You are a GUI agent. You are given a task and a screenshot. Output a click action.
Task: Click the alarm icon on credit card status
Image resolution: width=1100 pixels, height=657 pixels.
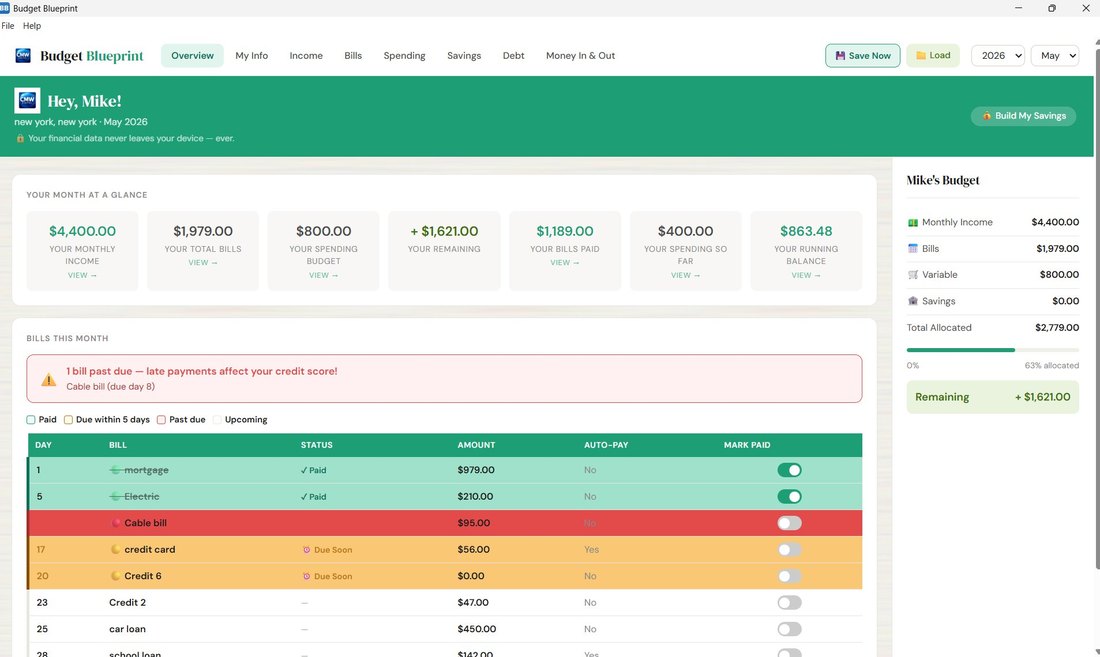click(306, 550)
